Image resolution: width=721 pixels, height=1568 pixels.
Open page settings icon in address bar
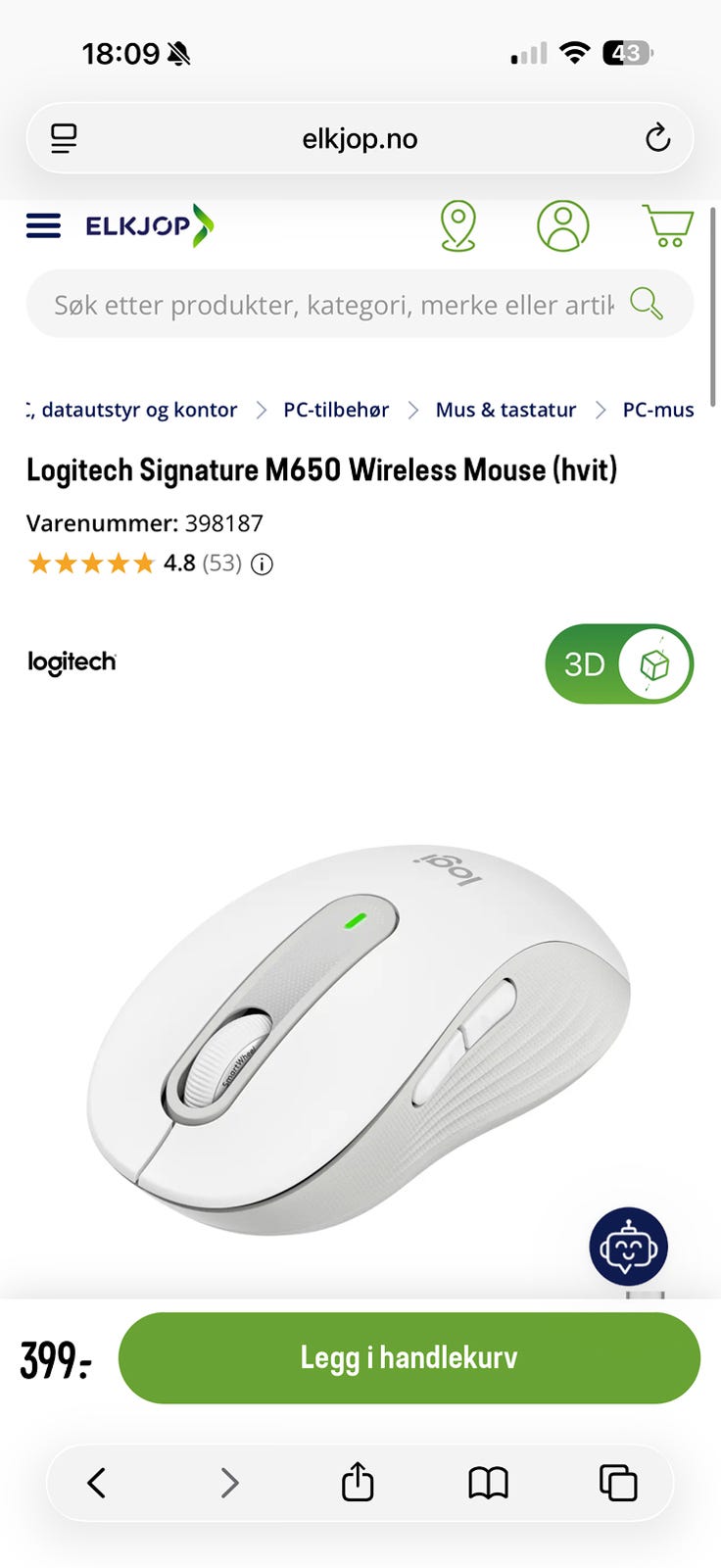tap(64, 138)
